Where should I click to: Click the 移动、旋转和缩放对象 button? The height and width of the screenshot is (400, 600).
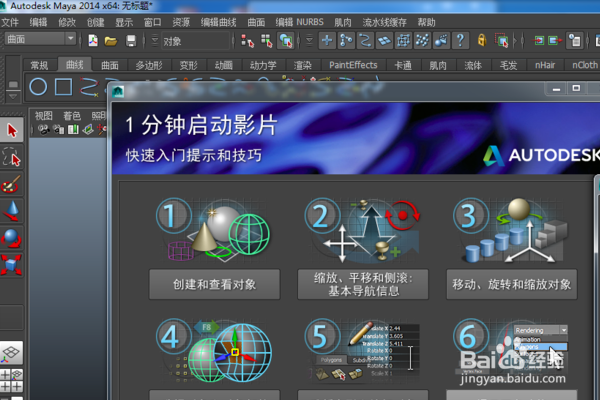[512, 284]
